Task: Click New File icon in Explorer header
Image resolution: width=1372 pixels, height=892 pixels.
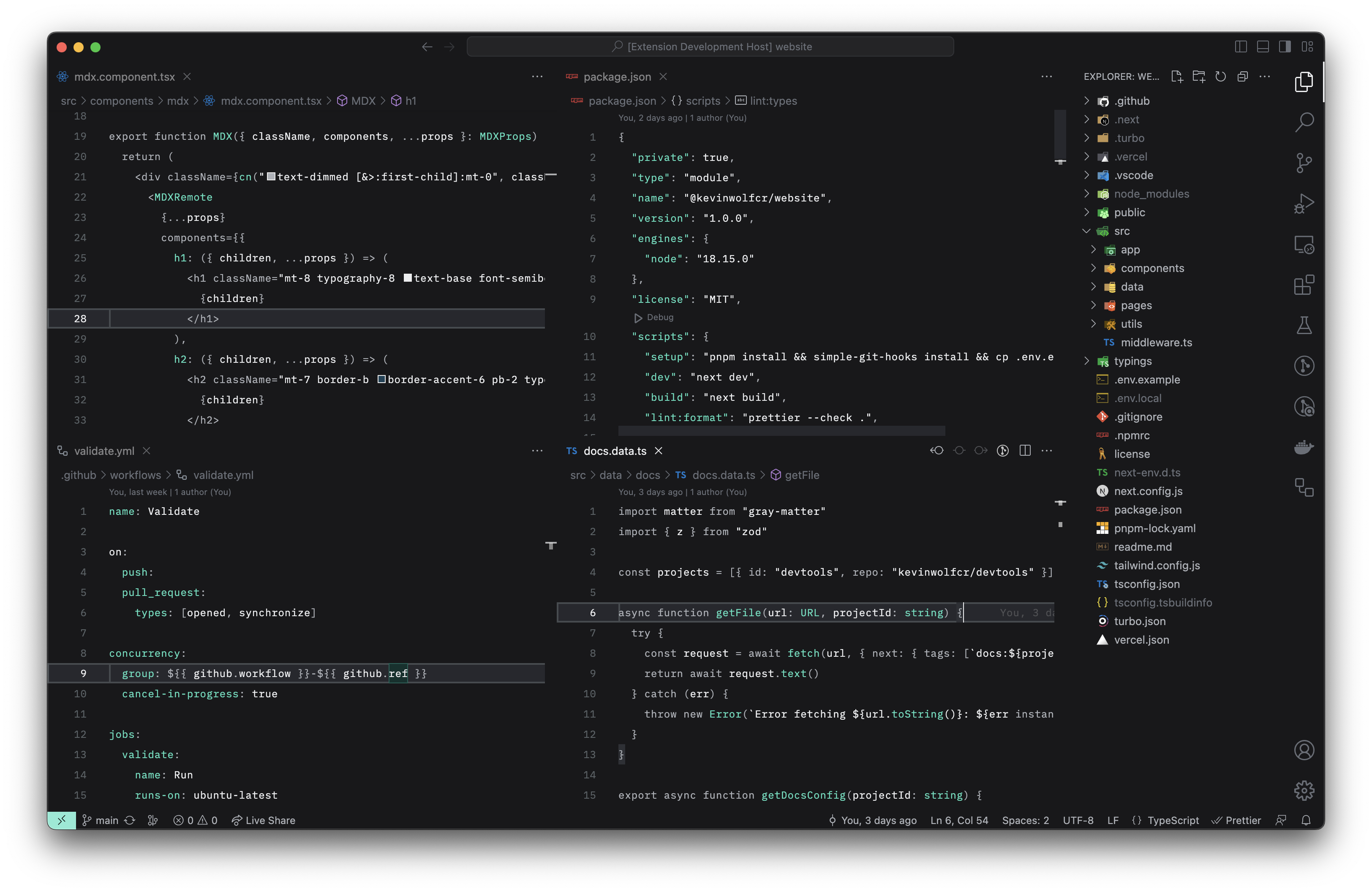Action: tap(1176, 76)
